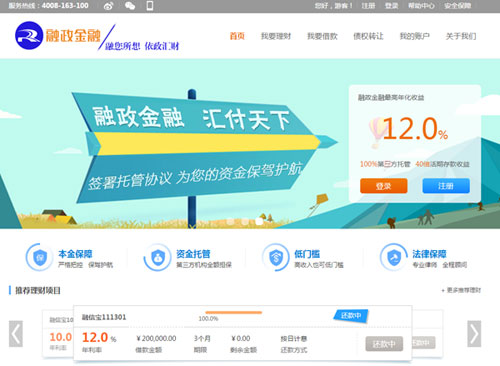Viewport: 500px width, 366px height.
Task: Click the 3个月 term value
Action: coord(202,338)
